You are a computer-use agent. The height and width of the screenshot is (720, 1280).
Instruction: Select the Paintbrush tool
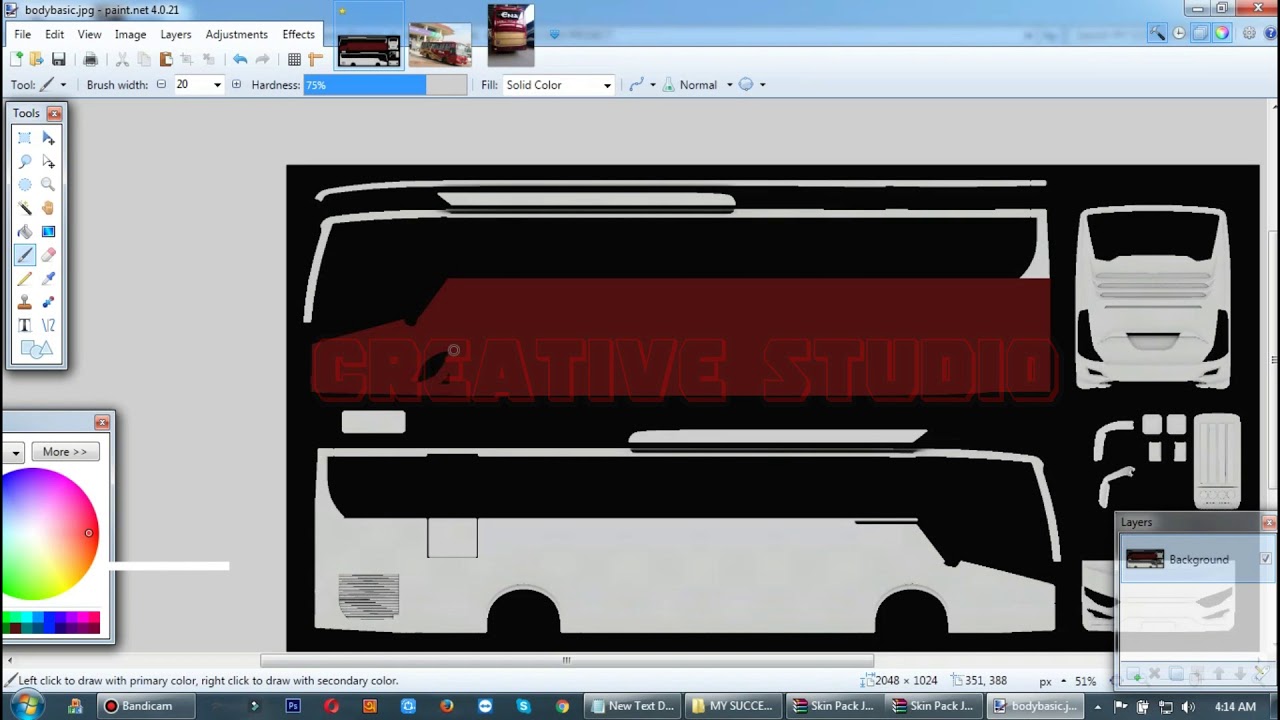(x=25, y=255)
